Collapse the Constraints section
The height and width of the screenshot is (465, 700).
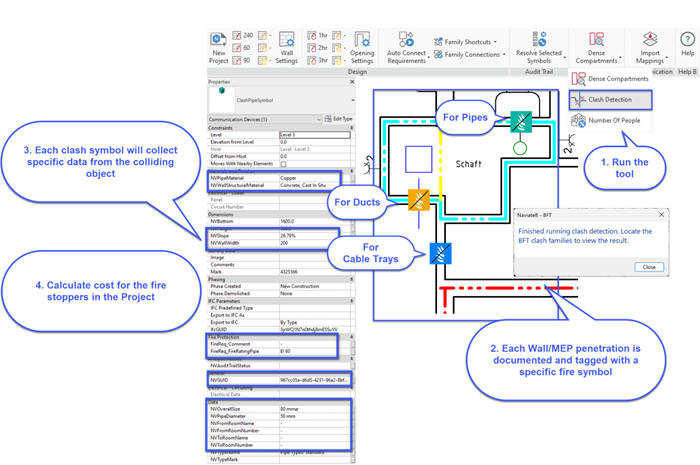point(351,128)
